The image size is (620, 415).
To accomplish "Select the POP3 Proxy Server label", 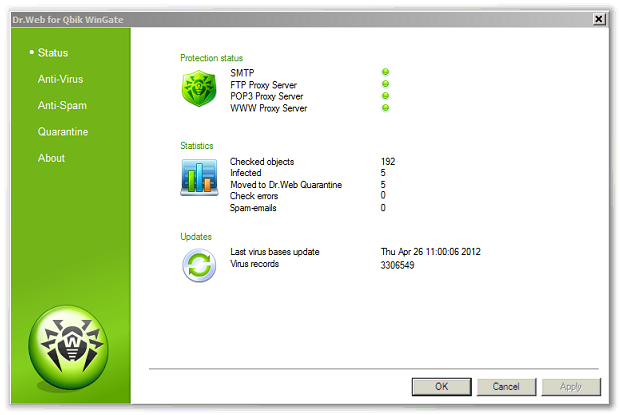I will click(267, 96).
